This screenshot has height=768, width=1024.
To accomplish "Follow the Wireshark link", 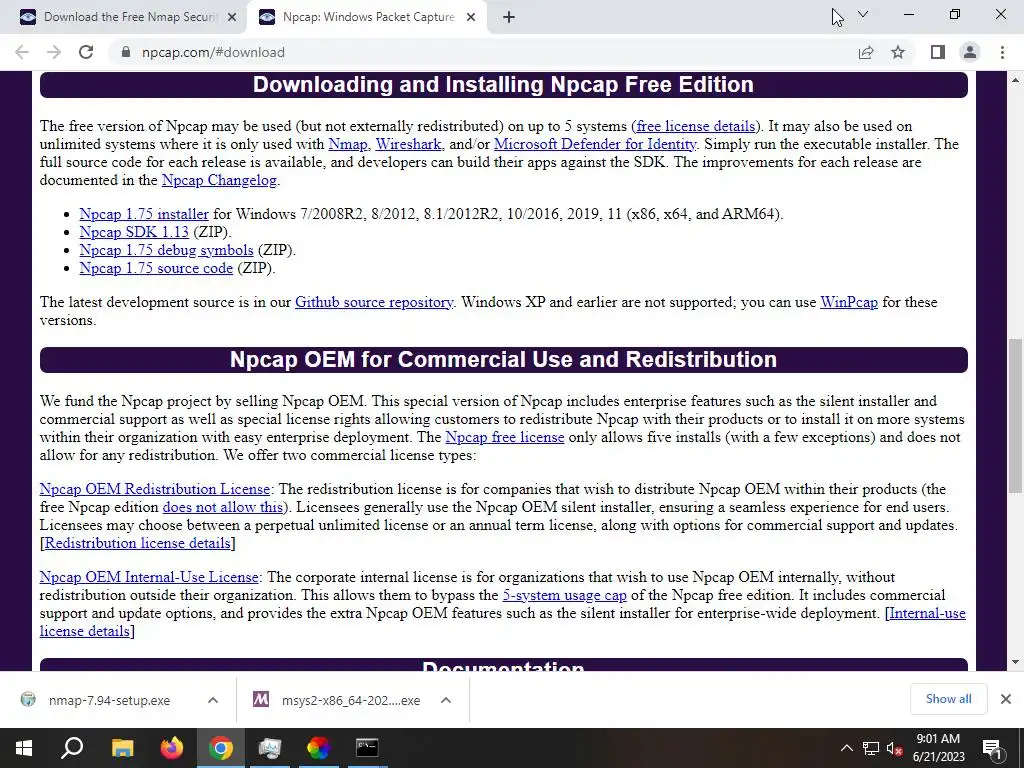I will click(408, 144).
